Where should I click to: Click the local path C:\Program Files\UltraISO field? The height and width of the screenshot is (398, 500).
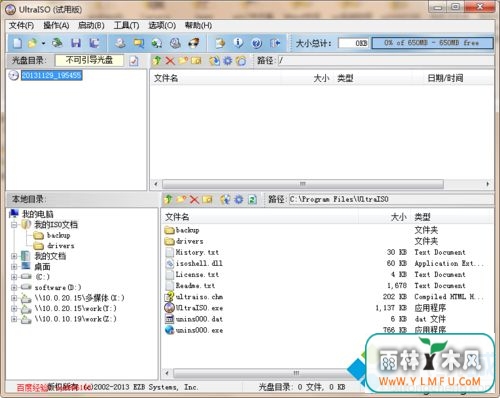(391, 199)
